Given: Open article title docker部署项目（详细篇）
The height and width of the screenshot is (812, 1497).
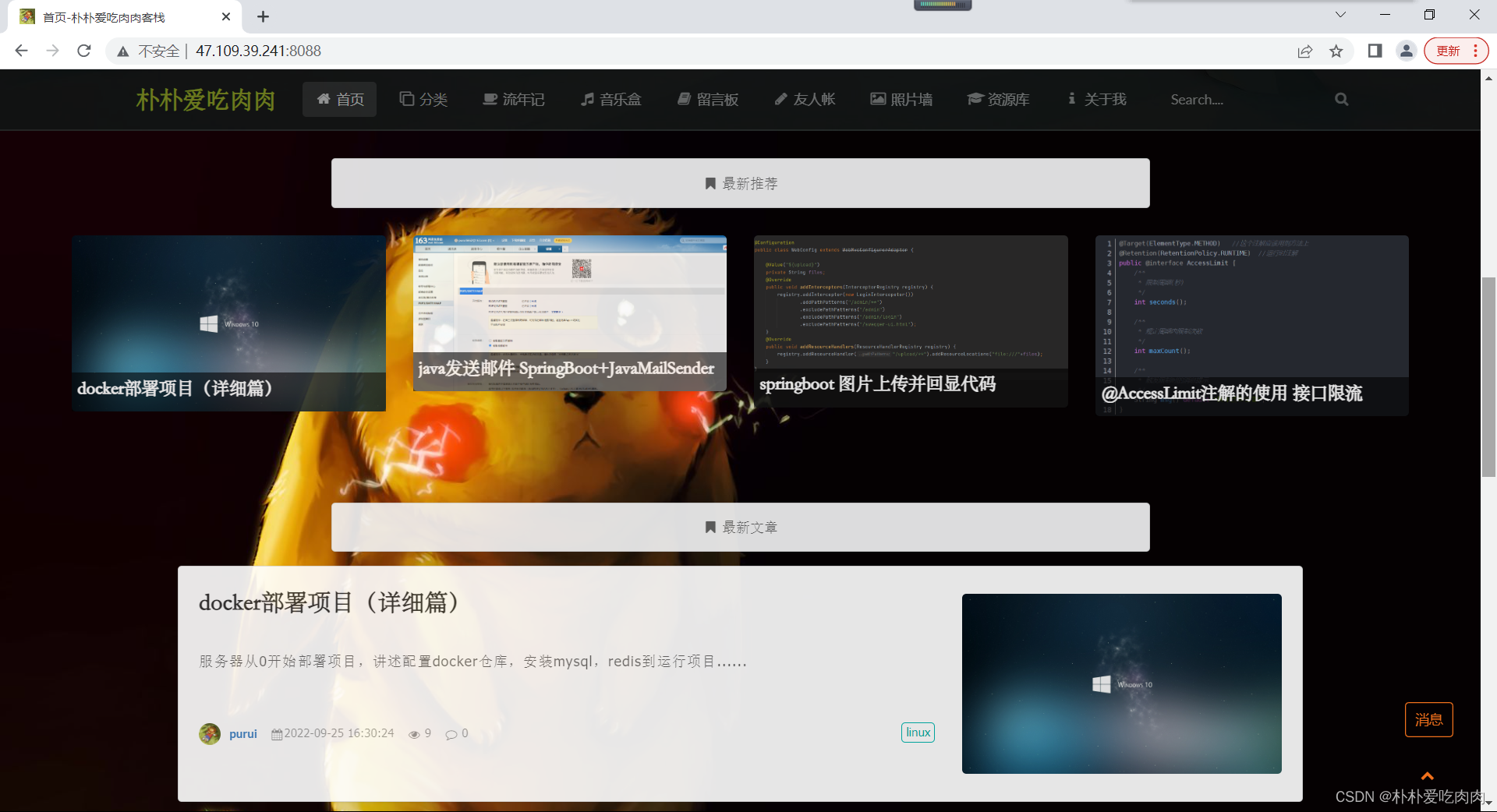Looking at the screenshot, I should click(x=331, y=602).
